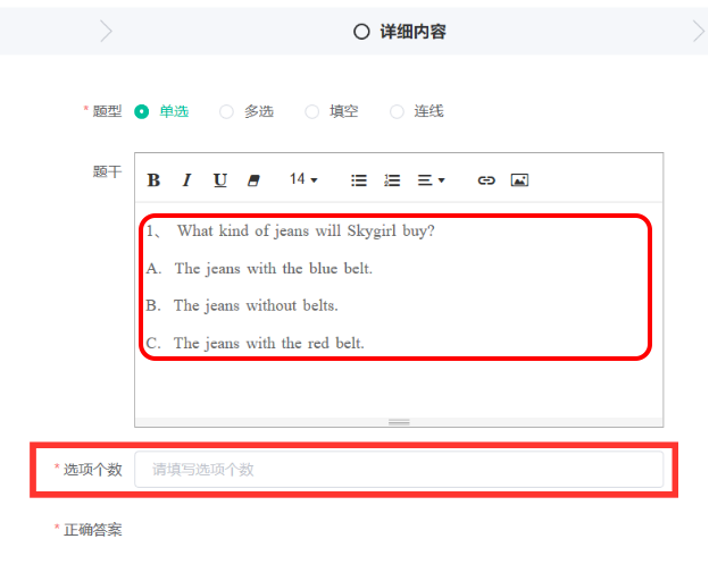Click the insert image icon

[520, 180]
